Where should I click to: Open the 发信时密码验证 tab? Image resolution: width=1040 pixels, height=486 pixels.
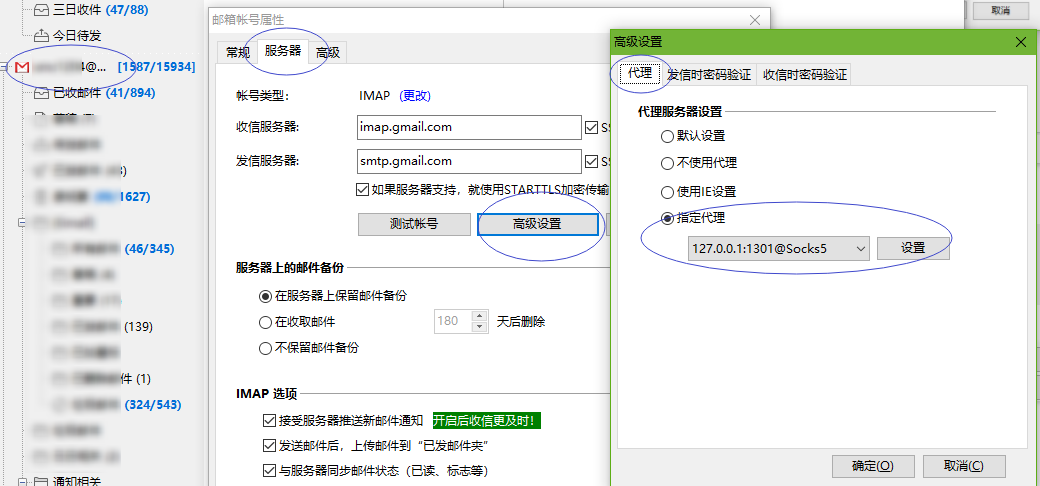coord(709,74)
